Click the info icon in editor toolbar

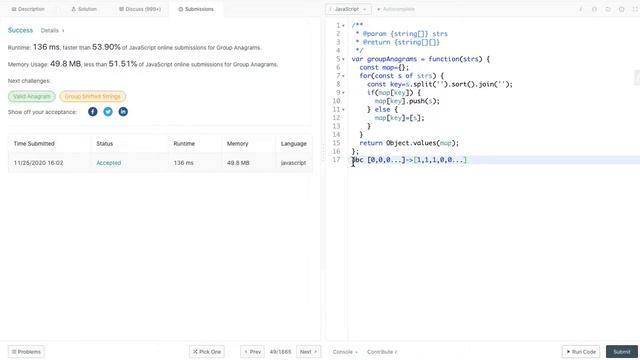coord(581,9)
